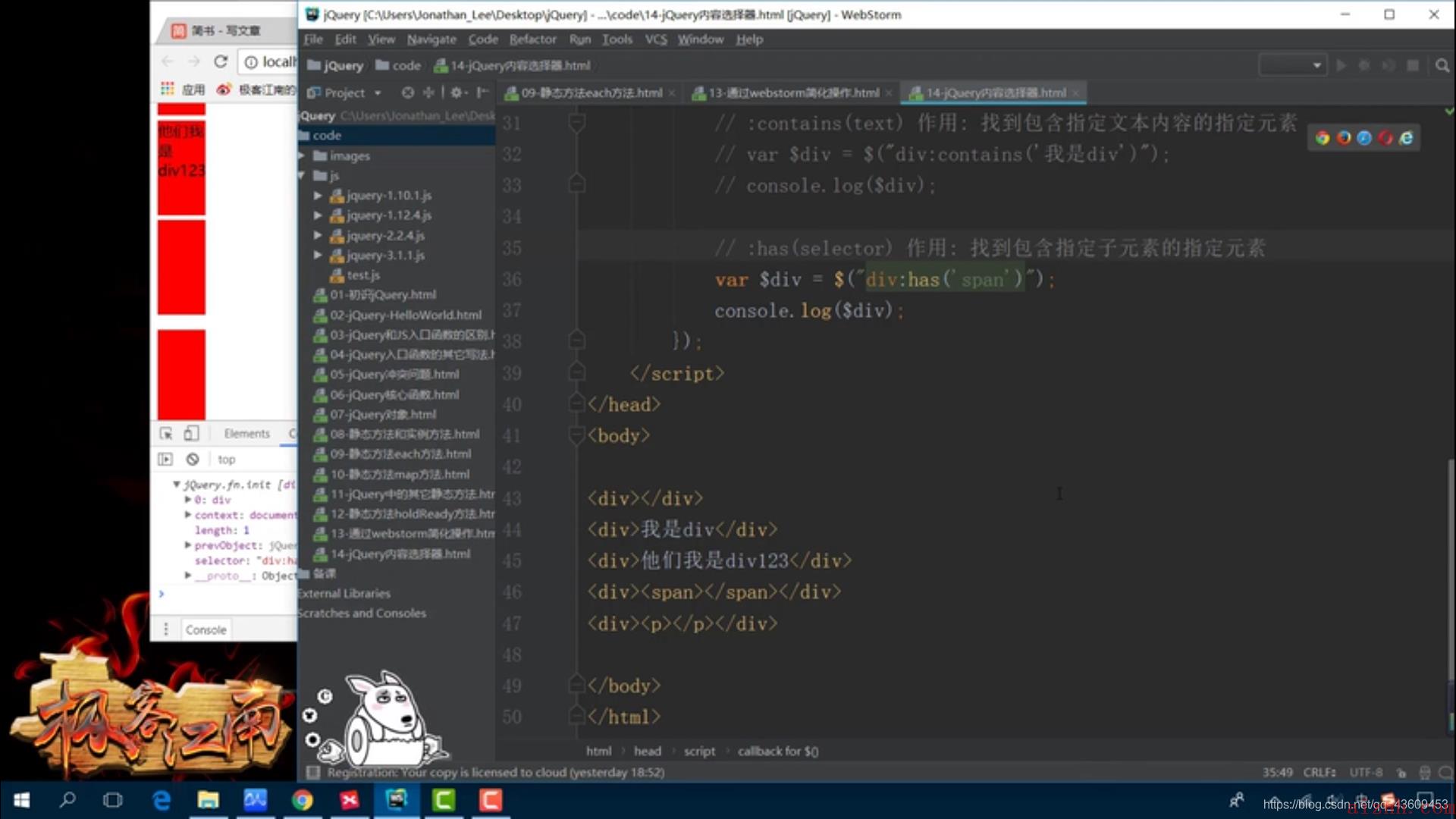The width and height of the screenshot is (1456, 819).
Task: Reload the browser page
Action: tap(221, 61)
